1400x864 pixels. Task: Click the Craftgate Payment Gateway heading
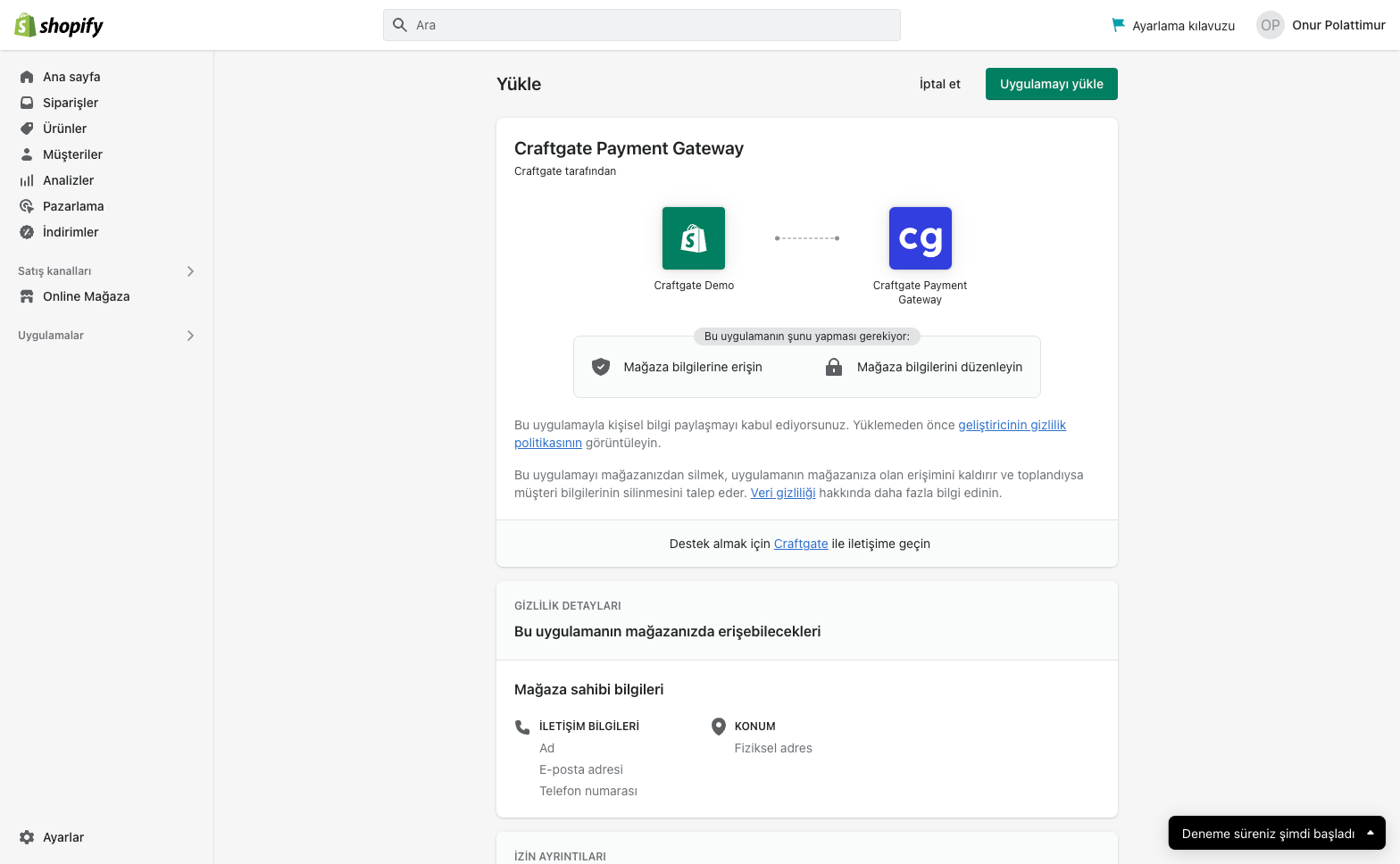629,148
